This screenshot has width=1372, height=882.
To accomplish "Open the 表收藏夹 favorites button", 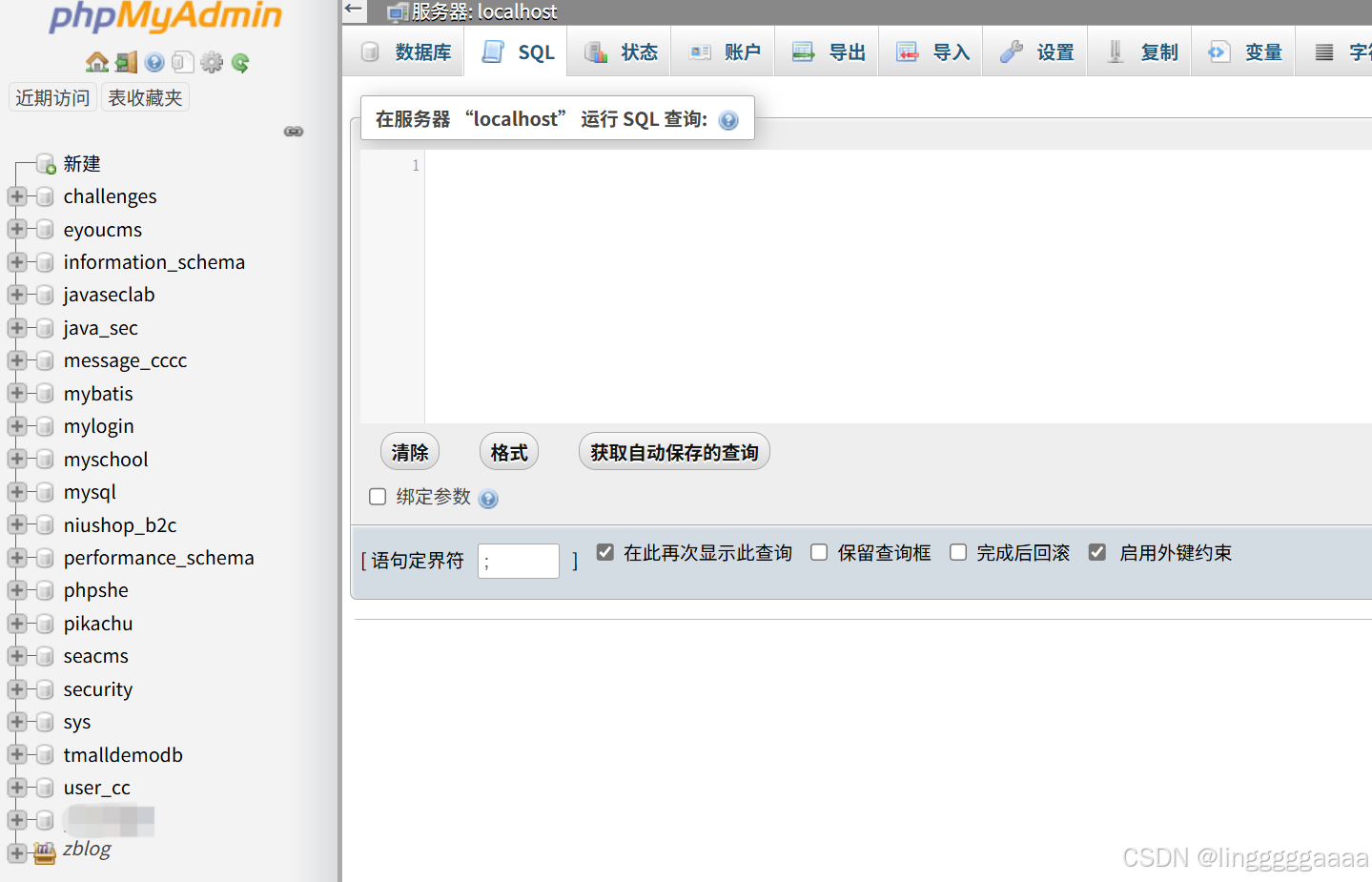I will click(145, 97).
